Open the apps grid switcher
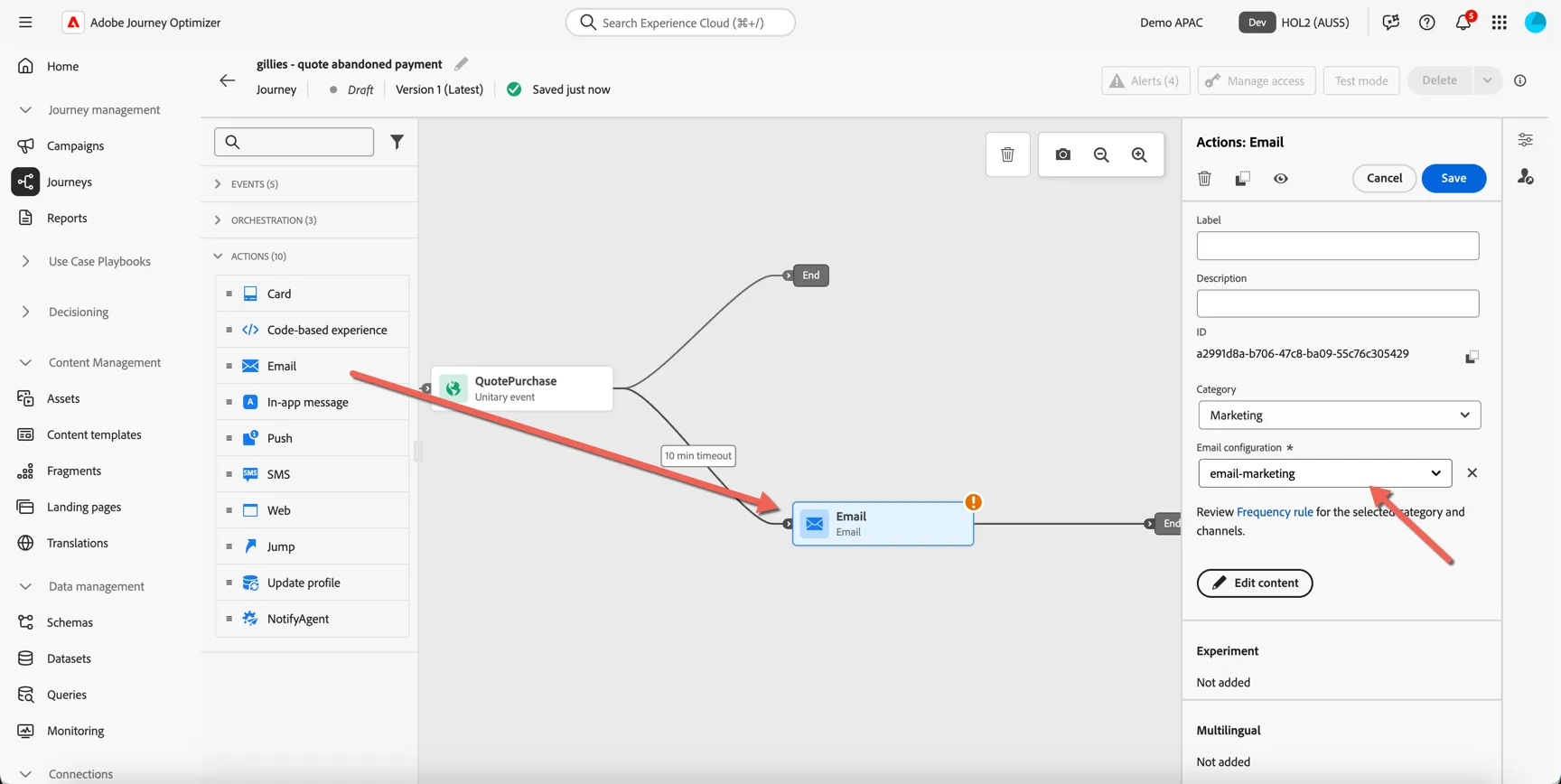1561x784 pixels. coord(1499,22)
